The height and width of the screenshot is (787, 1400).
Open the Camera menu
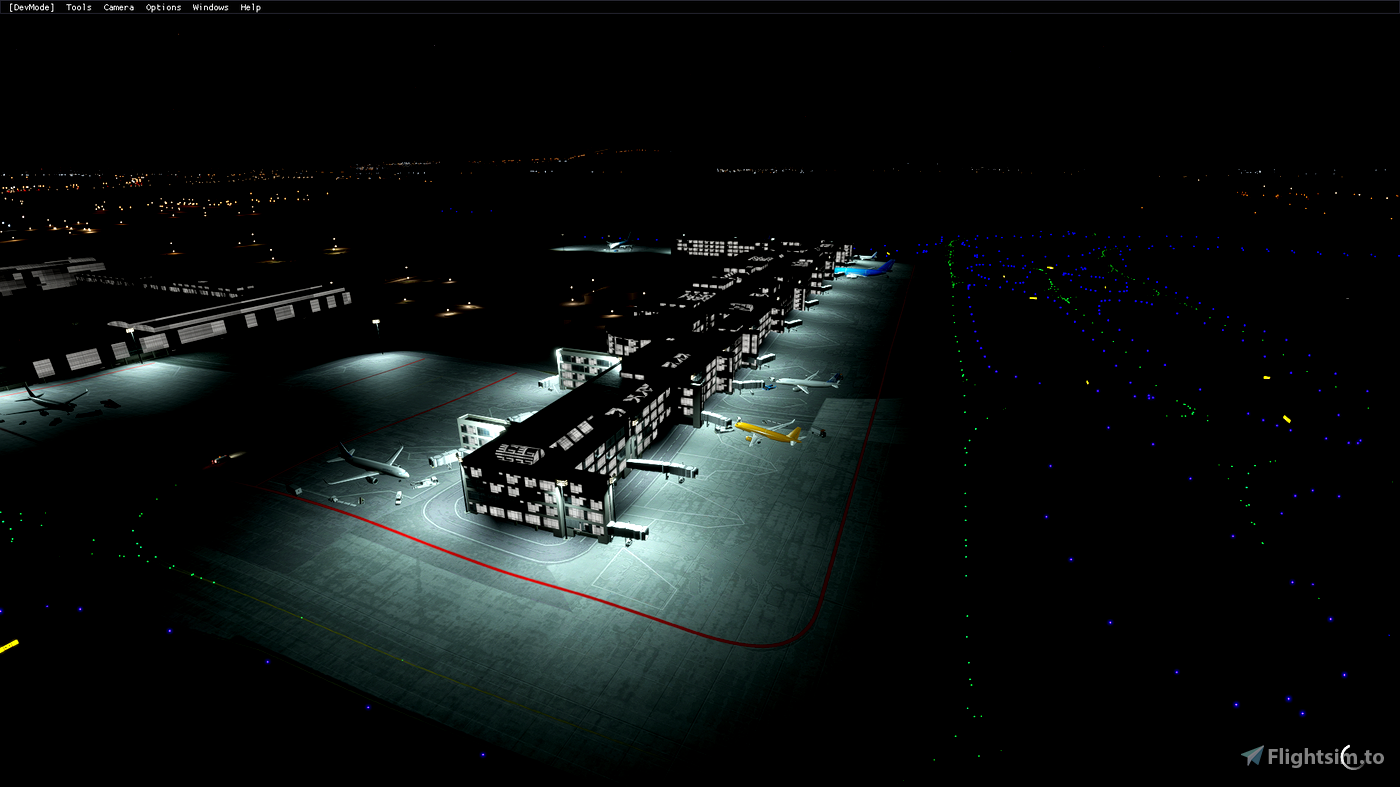[119, 7]
